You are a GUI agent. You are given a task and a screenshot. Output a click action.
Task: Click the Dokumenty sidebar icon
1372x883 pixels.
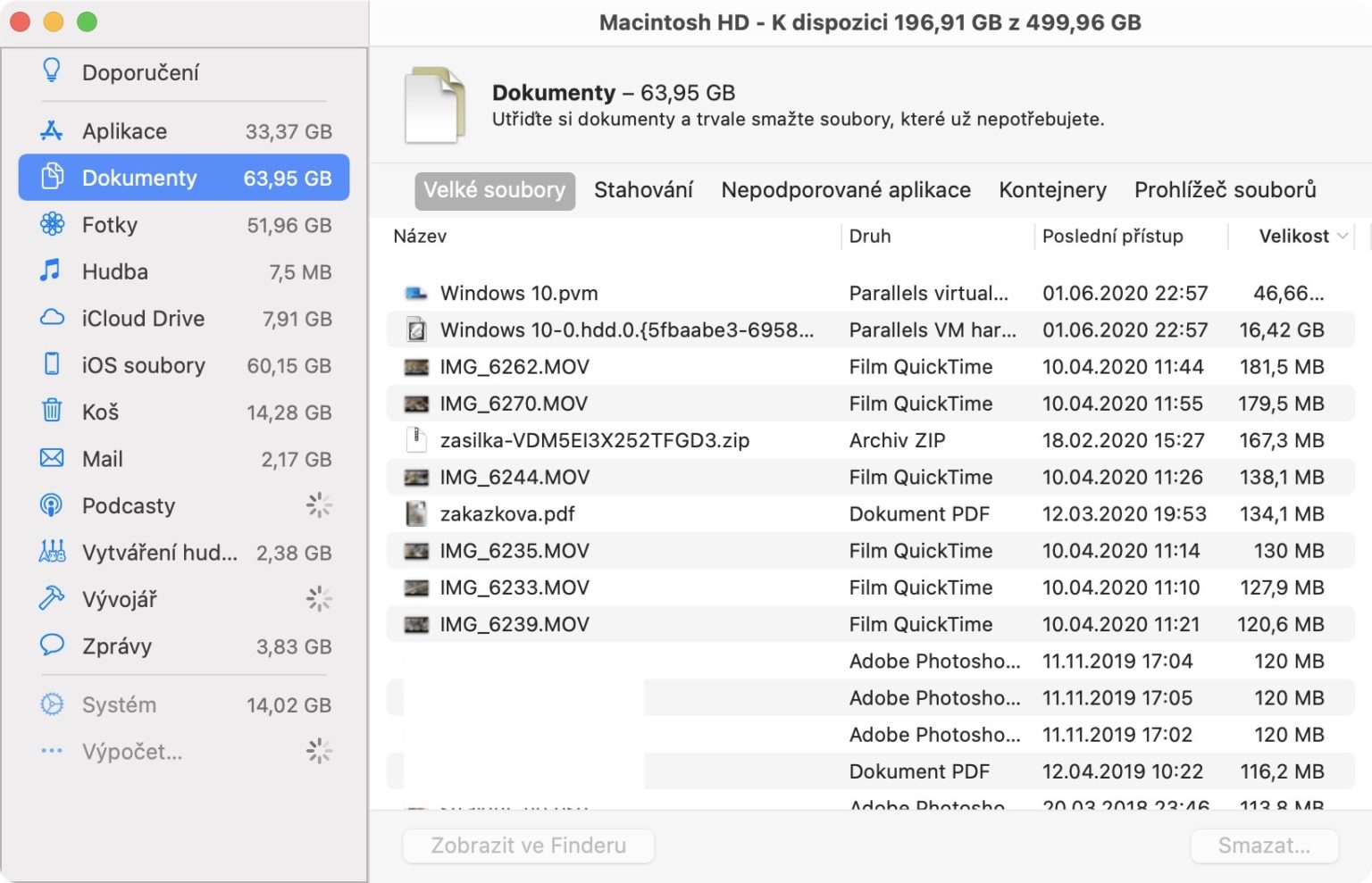[53, 177]
